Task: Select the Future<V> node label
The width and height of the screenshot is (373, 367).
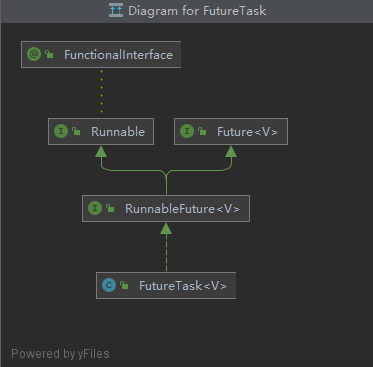Action: coord(247,132)
